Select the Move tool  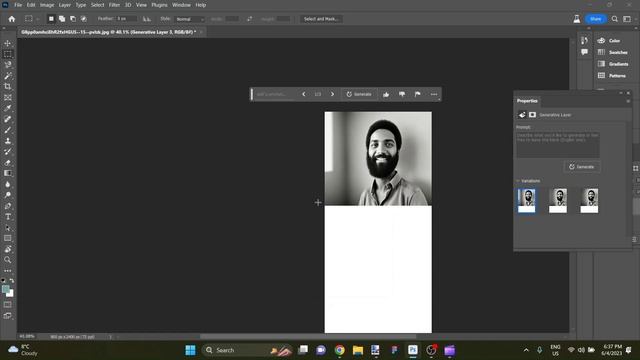click(x=8, y=43)
